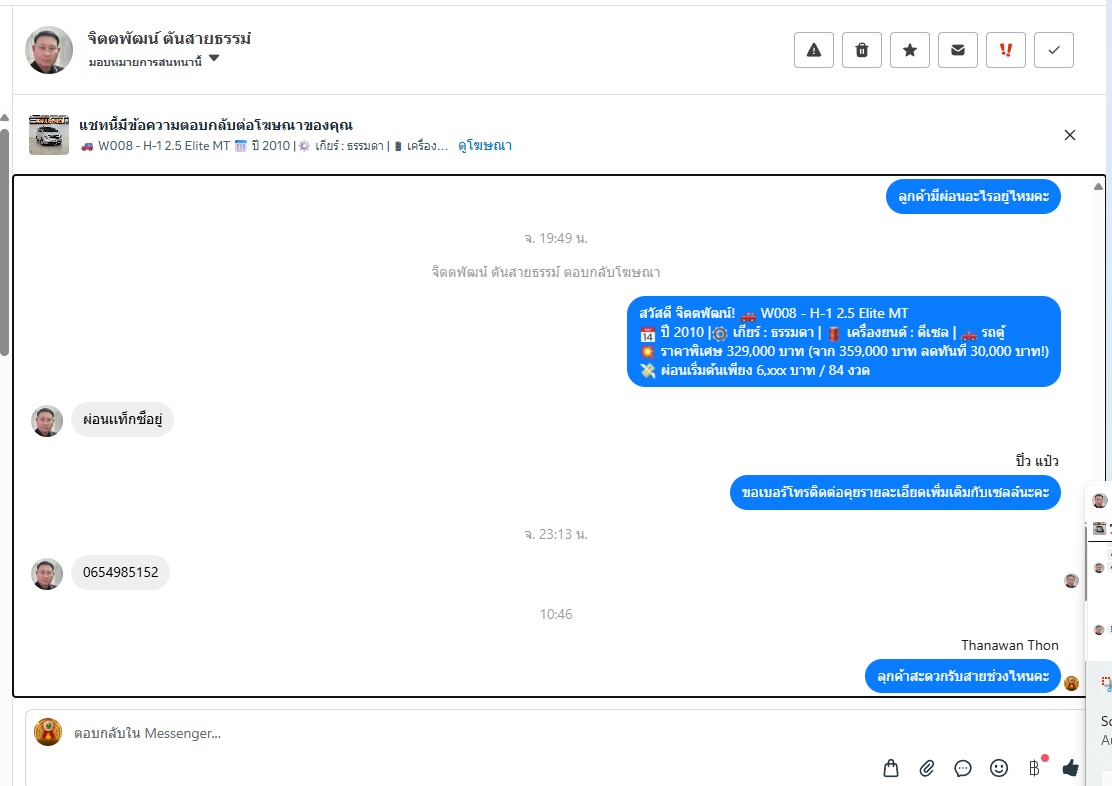Open the customer's profile picture in the header
This screenshot has width=1112, height=786.
click(49, 50)
